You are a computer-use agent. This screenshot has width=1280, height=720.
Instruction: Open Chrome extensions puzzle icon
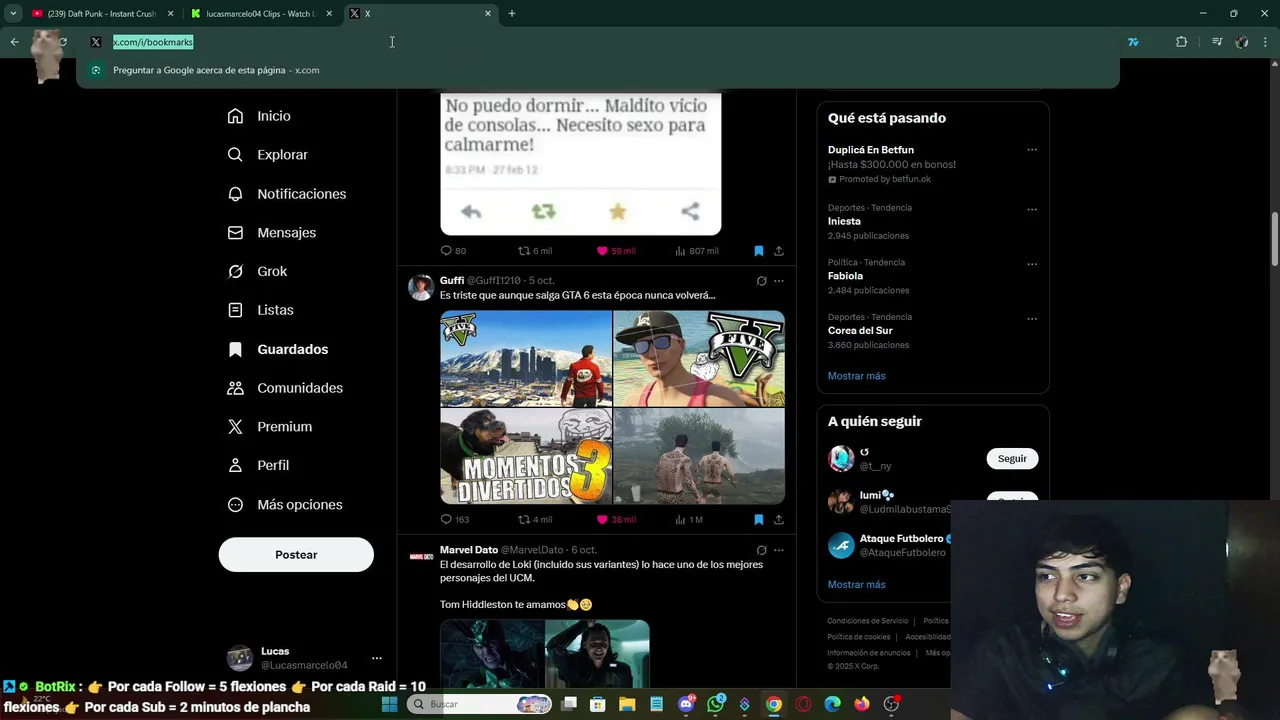1181,42
